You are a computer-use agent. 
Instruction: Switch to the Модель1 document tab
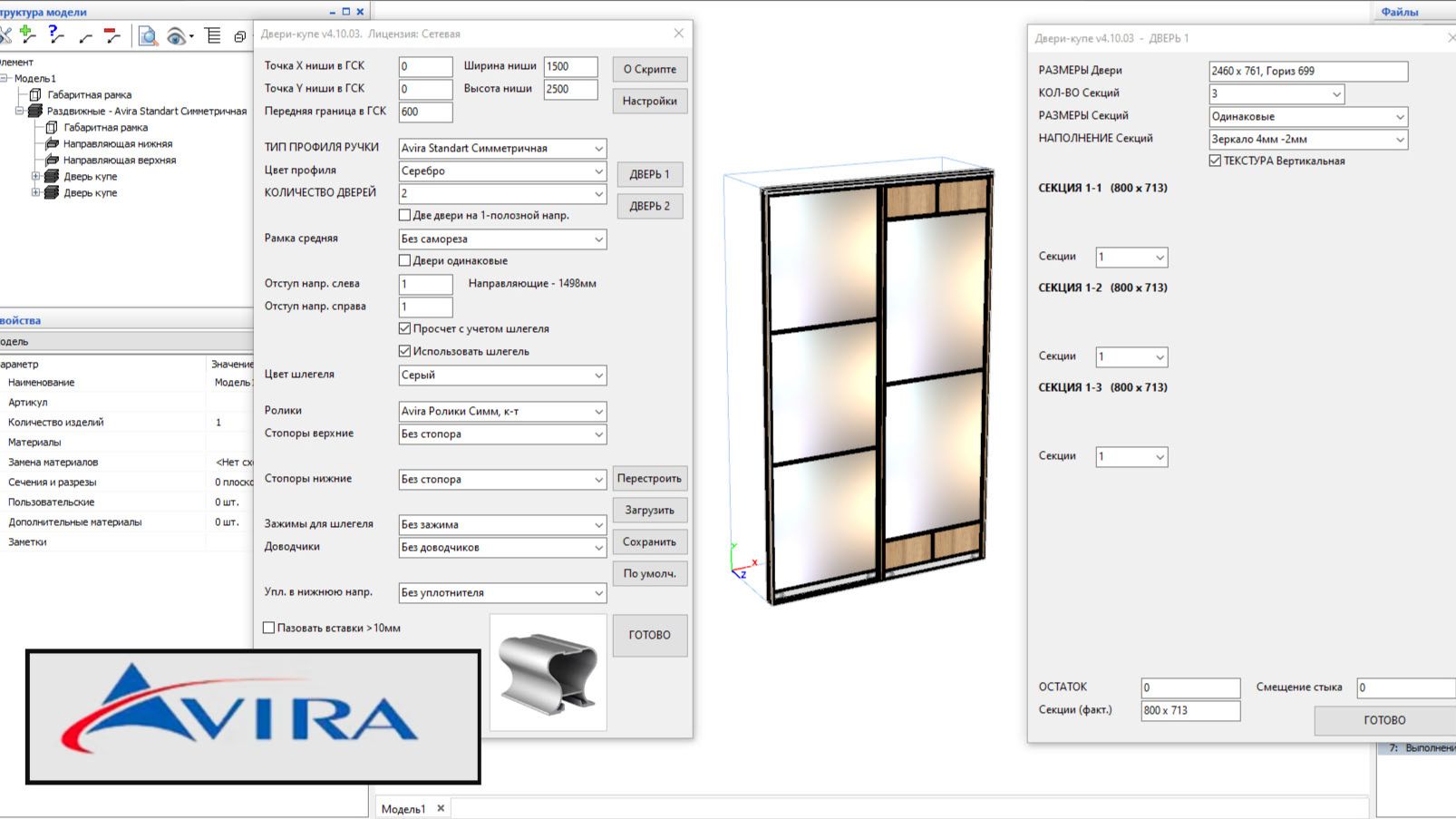click(x=403, y=808)
